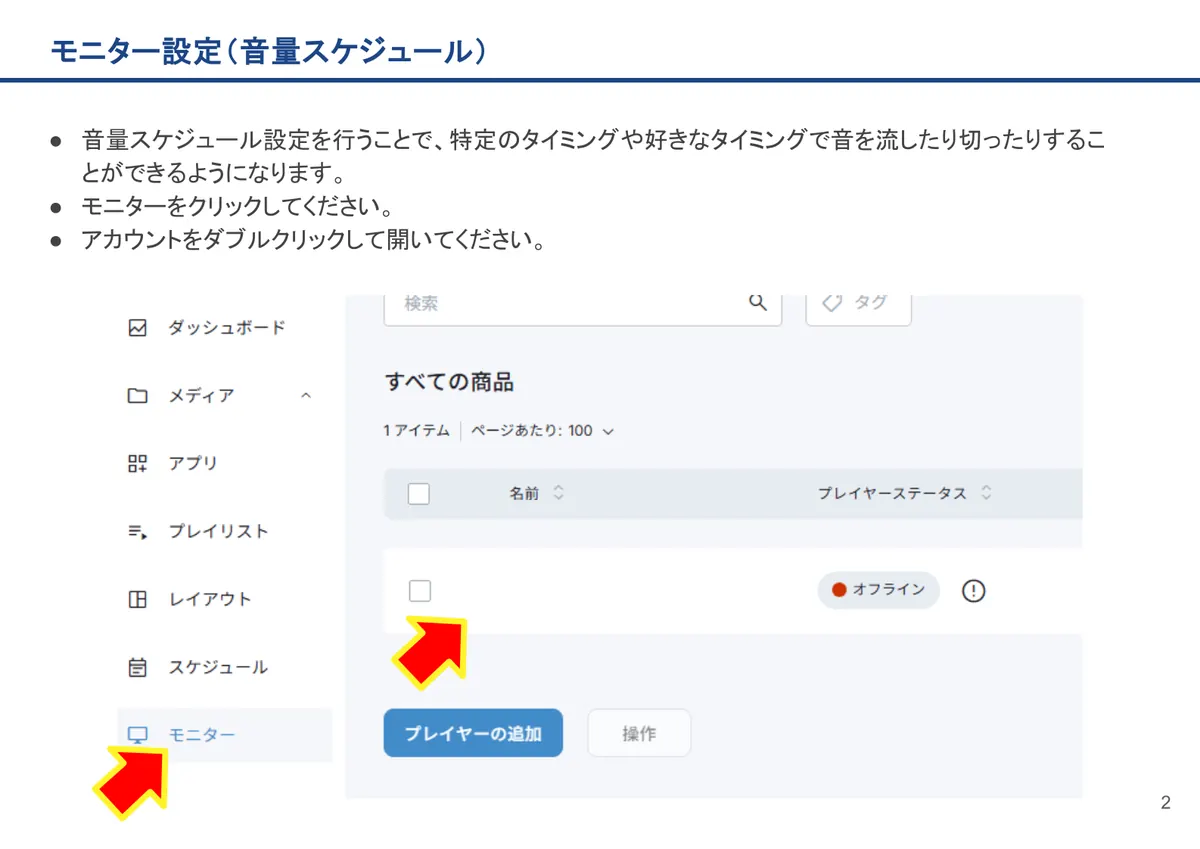The image size is (1200, 849).
Task: Click the 1 アイテム count text
Action: (x=417, y=431)
